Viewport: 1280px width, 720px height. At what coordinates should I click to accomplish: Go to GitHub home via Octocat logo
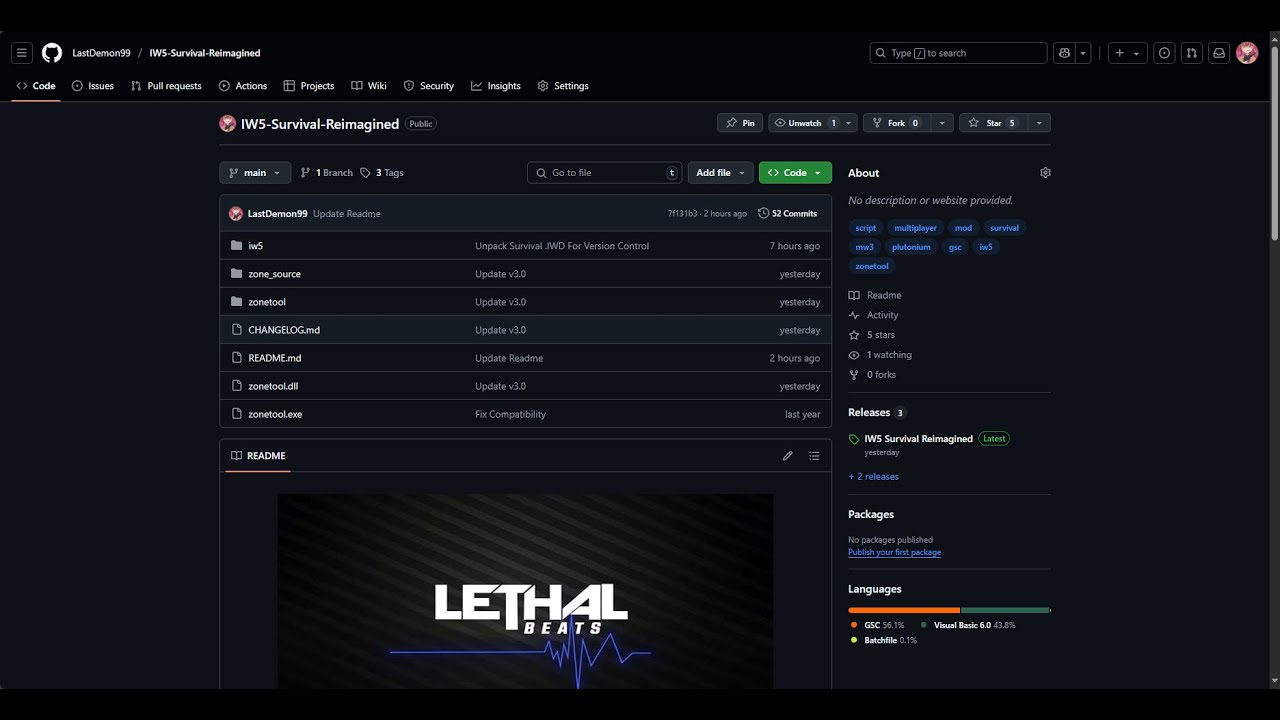52,53
